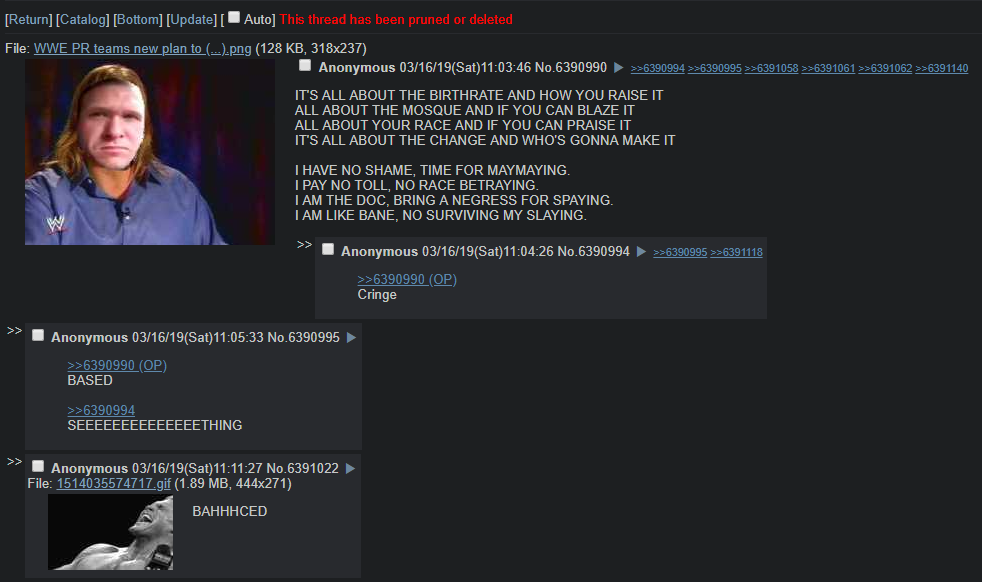
Task: Click the Update thread link
Action: [x=191, y=19]
